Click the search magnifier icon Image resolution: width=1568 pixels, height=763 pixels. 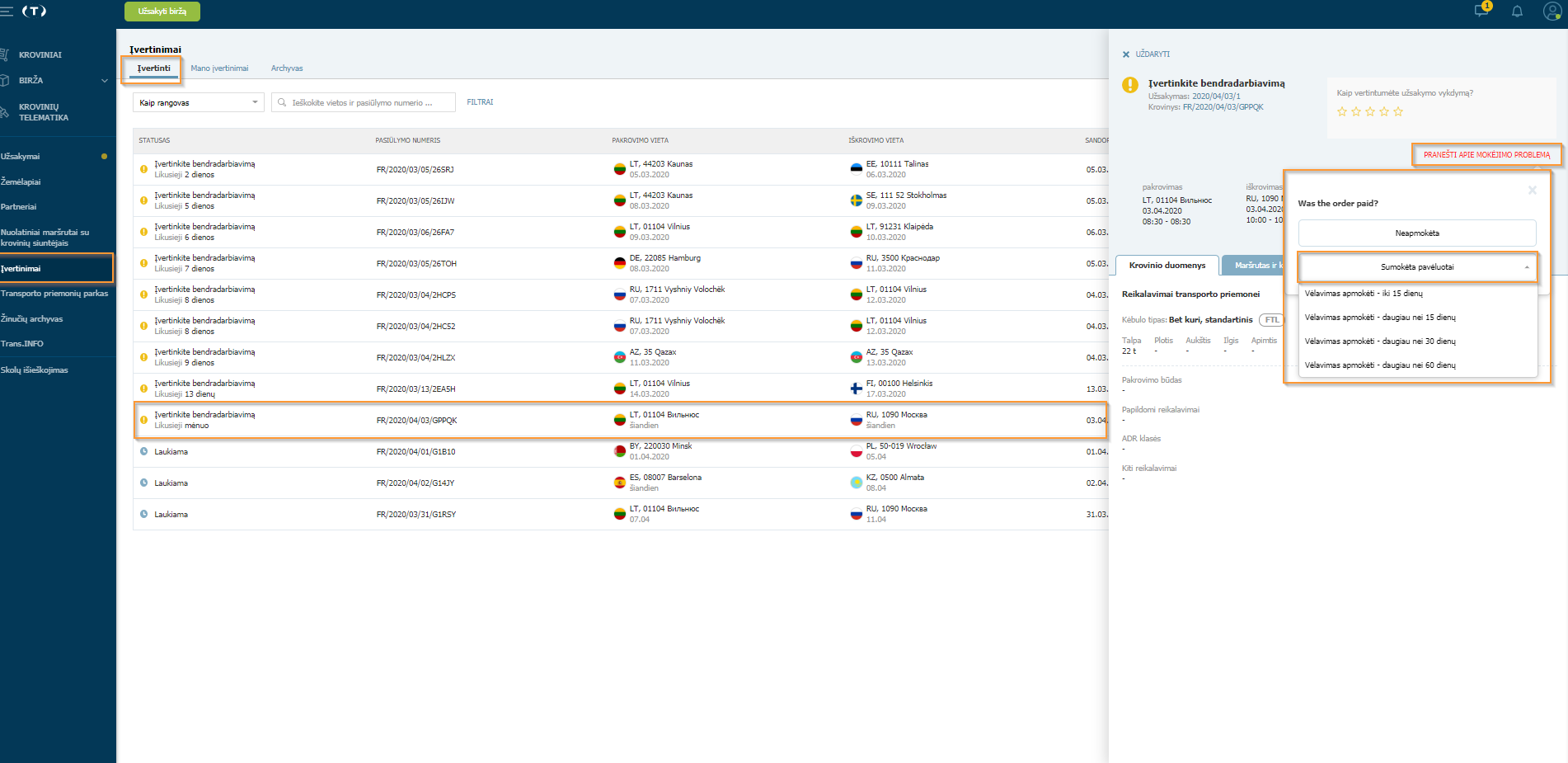click(282, 102)
